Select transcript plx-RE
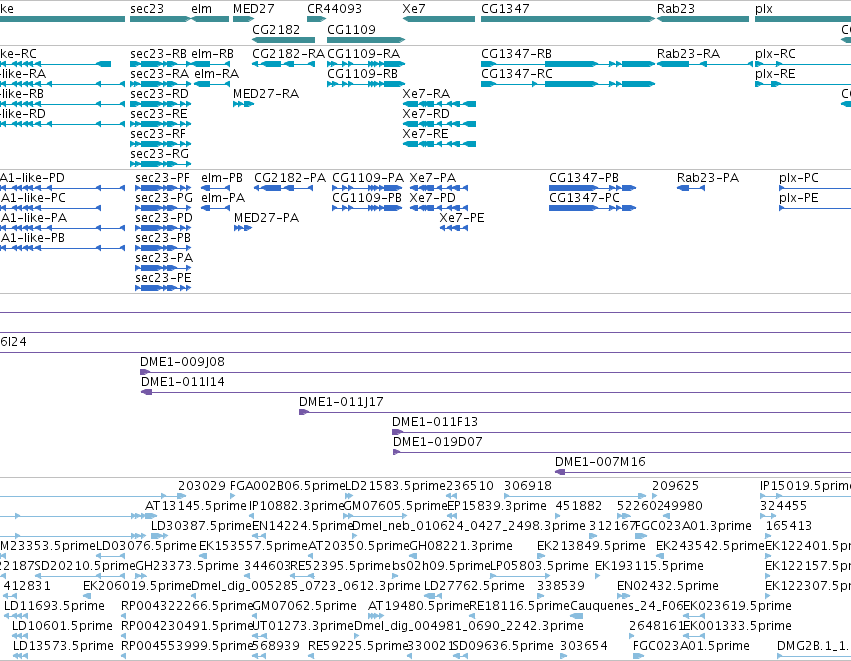The height and width of the screenshot is (661, 851). pos(803,84)
